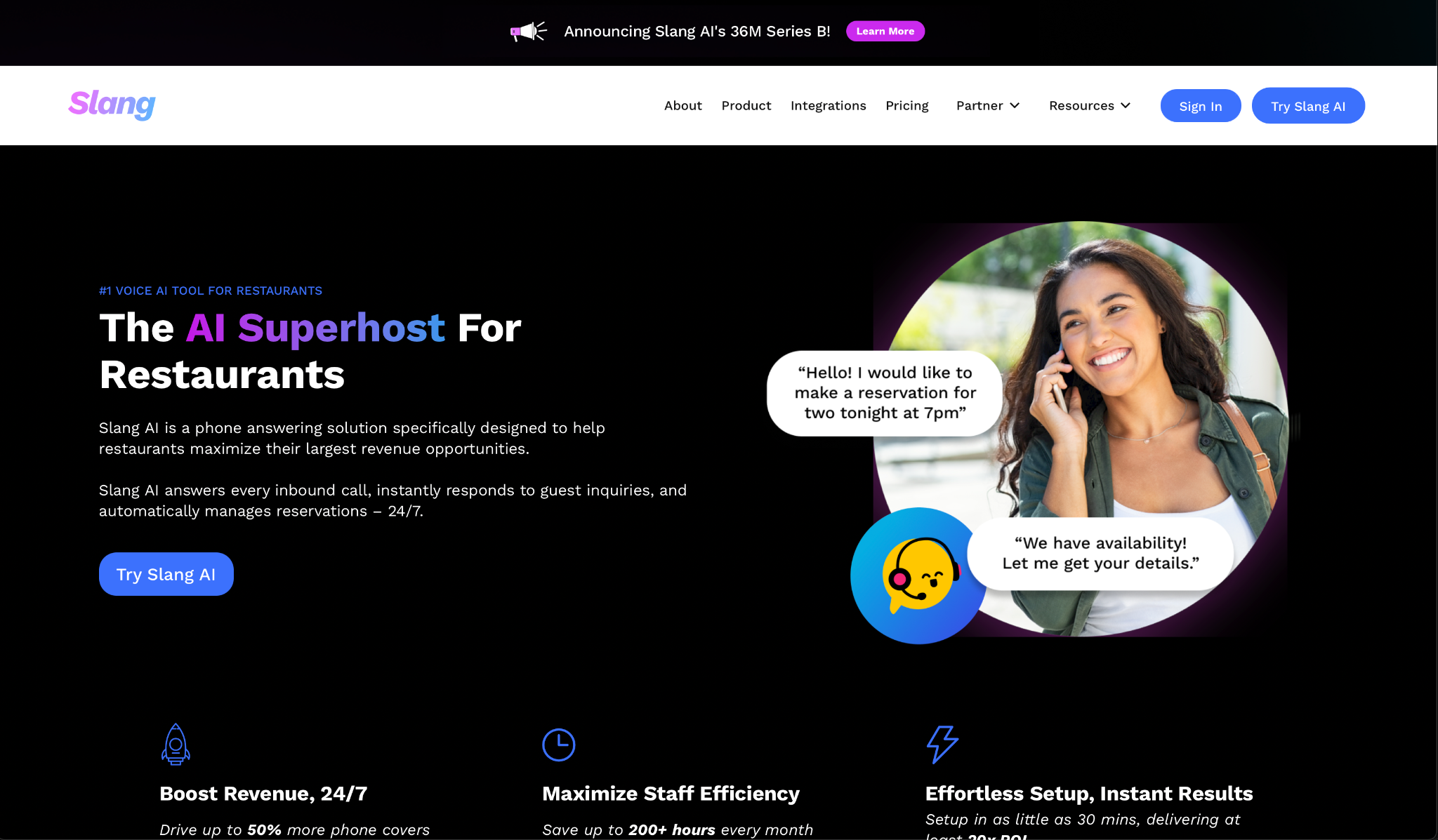The width and height of the screenshot is (1438, 840).
Task: Click the Boost Revenue, 24/7 heading
Action: click(x=263, y=794)
